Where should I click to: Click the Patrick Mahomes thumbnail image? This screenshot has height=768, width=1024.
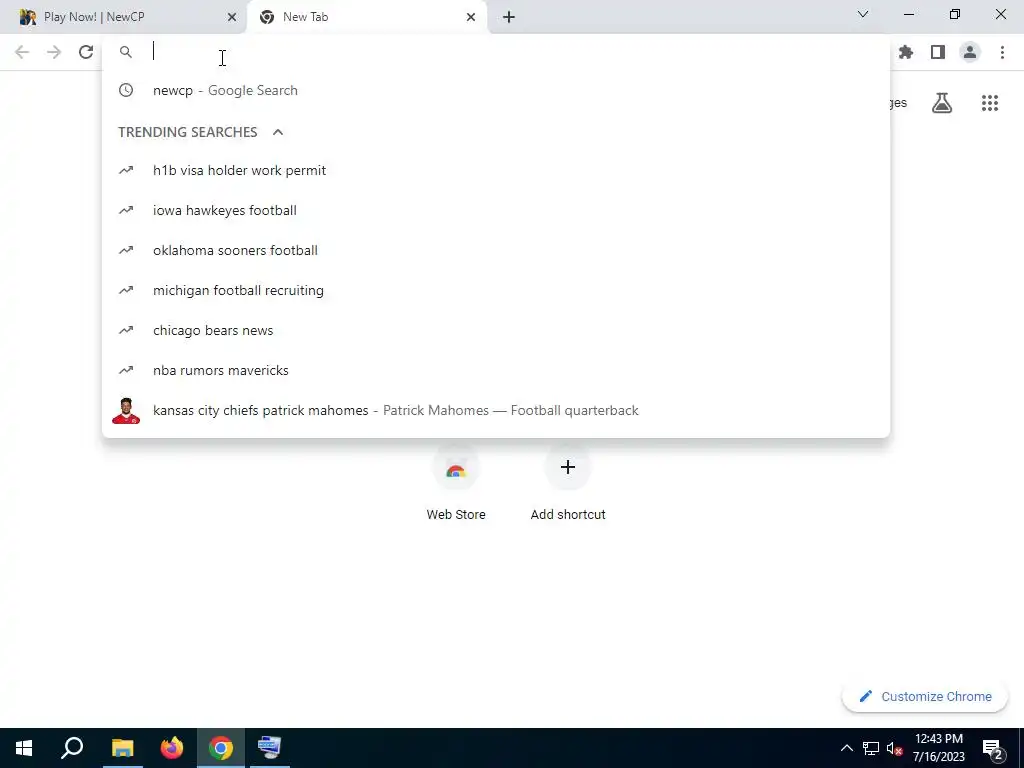coord(126,411)
